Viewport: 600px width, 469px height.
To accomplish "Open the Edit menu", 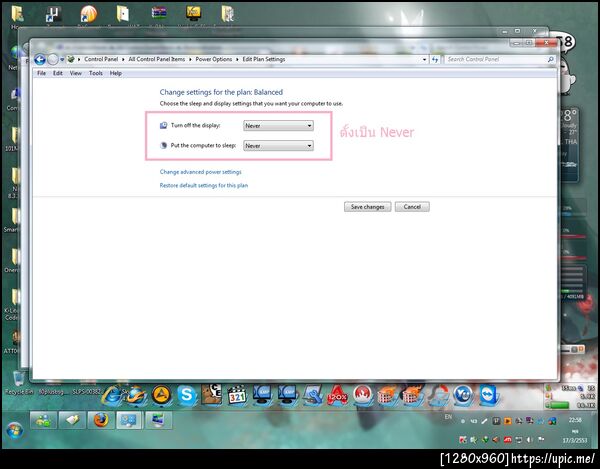I will [x=58, y=73].
